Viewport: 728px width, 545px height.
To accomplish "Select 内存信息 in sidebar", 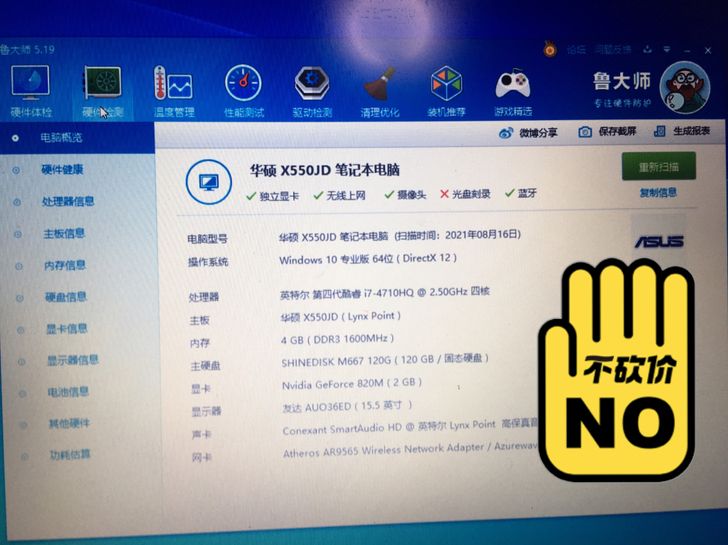I will 65,265.
